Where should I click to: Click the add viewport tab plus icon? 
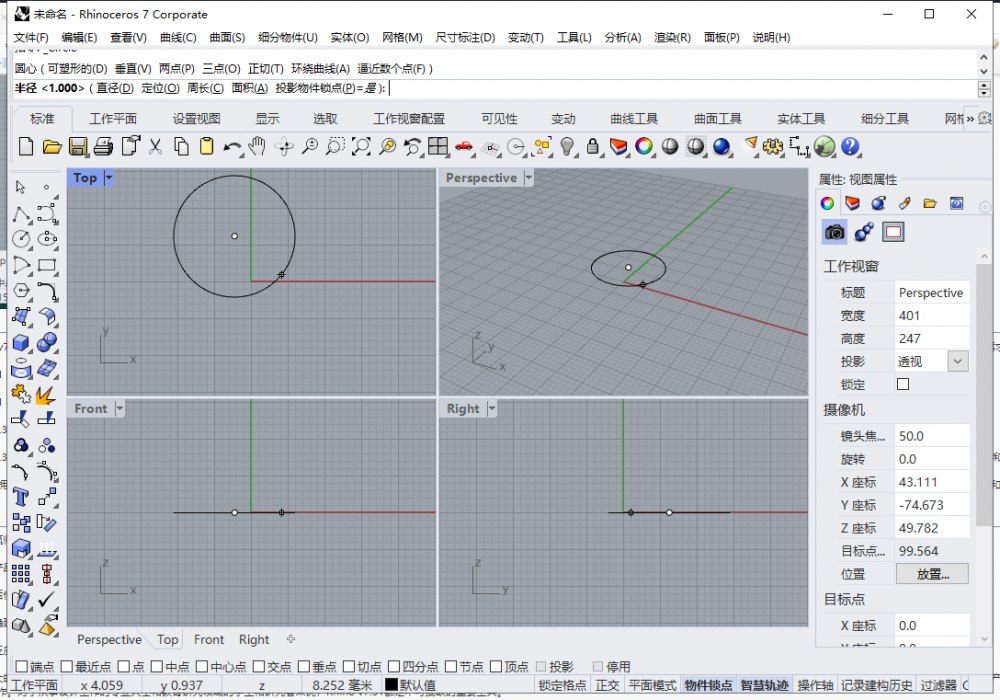[x=291, y=639]
